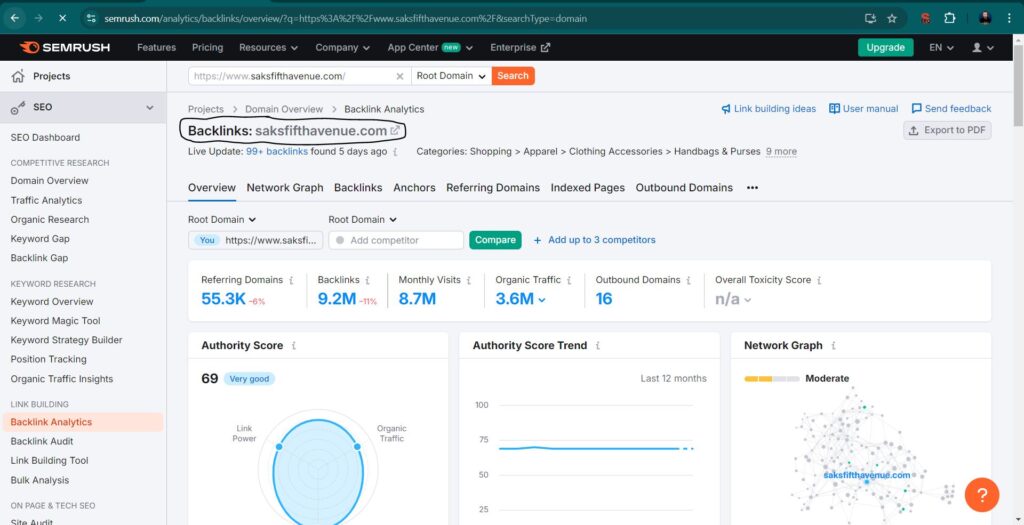This screenshot has width=1024, height=525.
Task: Open Enterprise external link in header
Action: [520, 48]
